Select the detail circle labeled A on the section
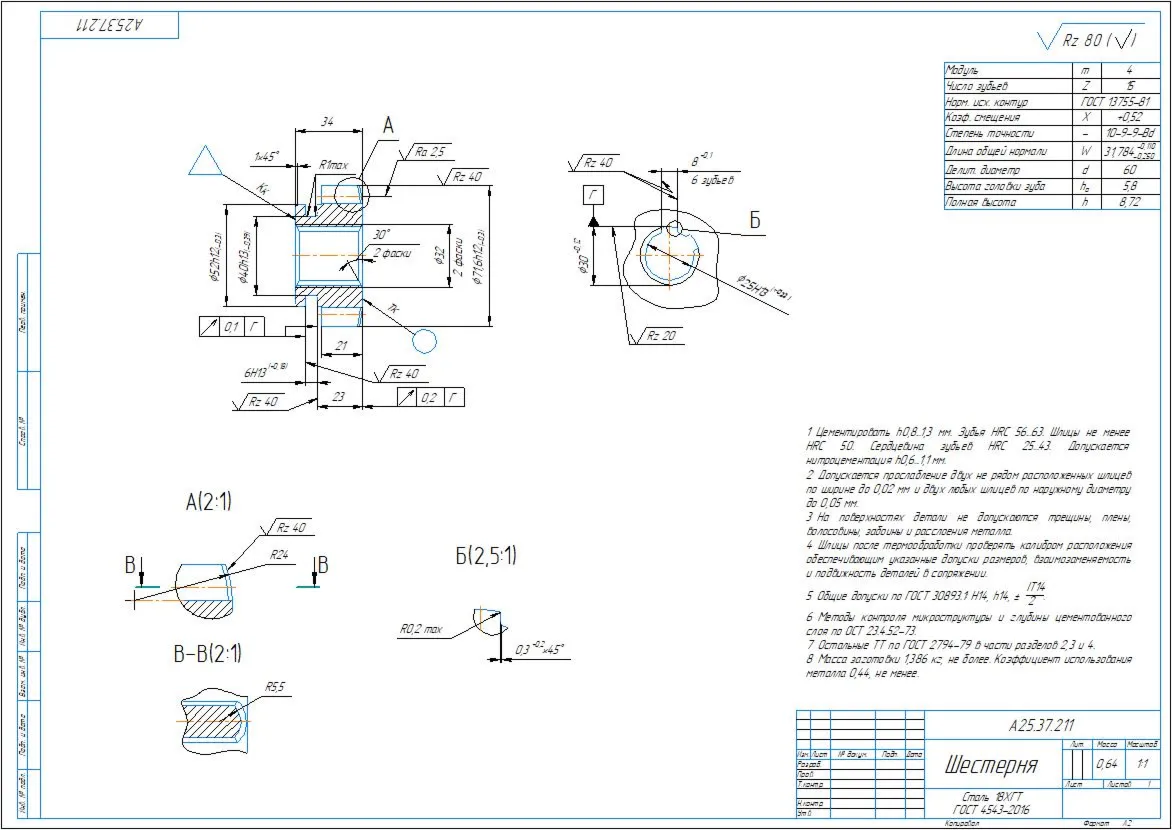 point(350,194)
